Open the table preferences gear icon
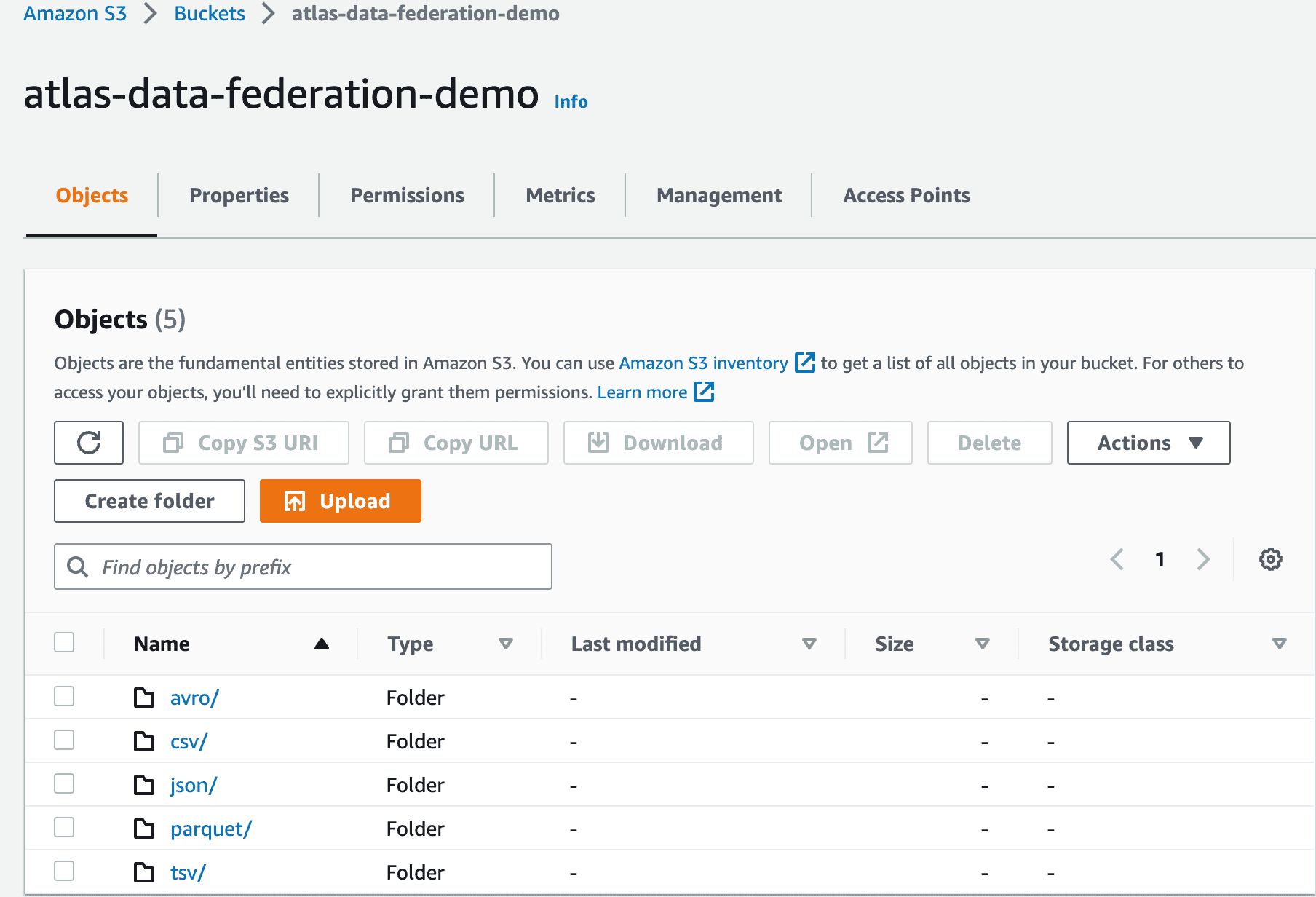The height and width of the screenshot is (897, 1316). (x=1270, y=559)
